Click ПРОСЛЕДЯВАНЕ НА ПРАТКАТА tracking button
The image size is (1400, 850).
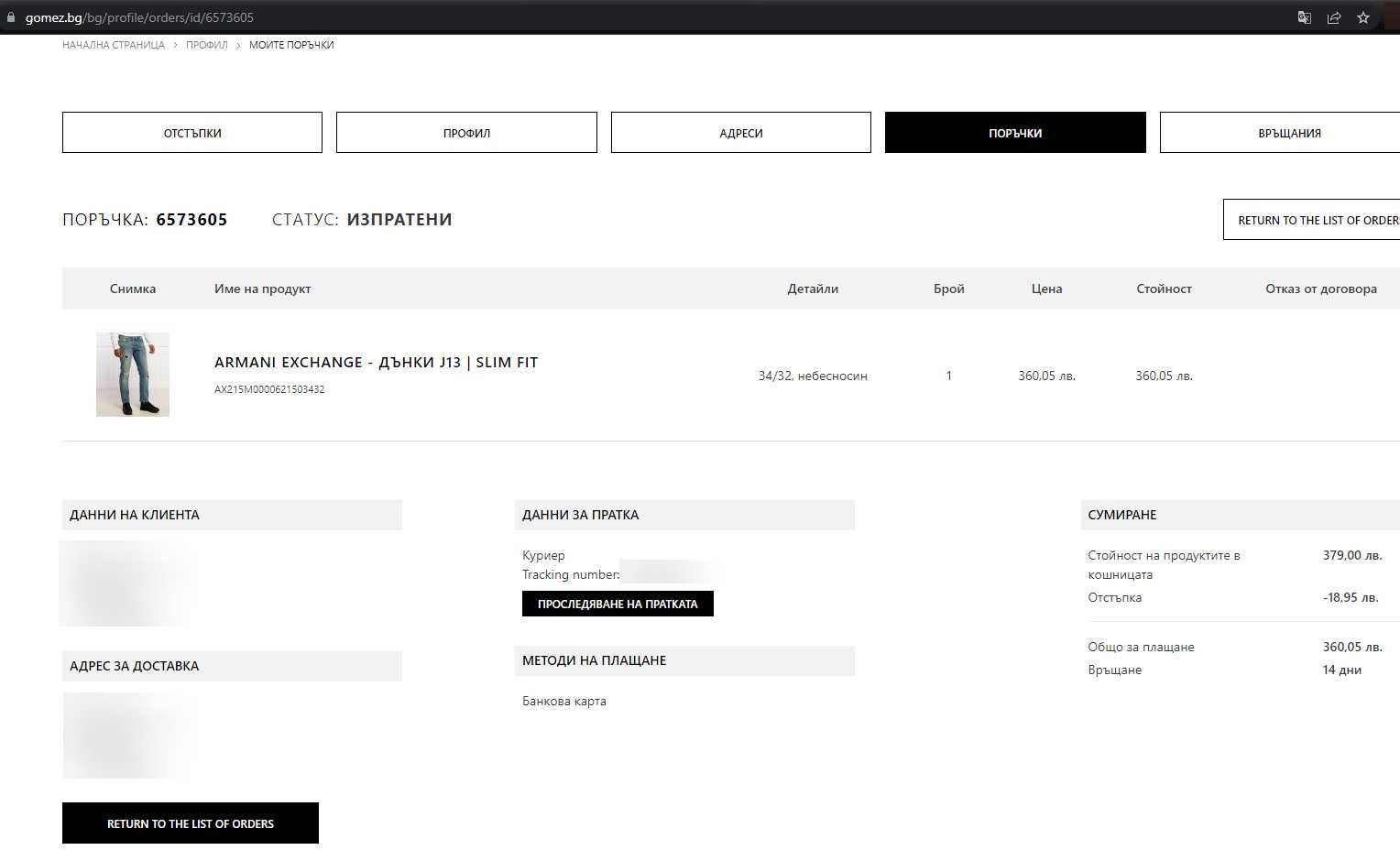(618, 604)
